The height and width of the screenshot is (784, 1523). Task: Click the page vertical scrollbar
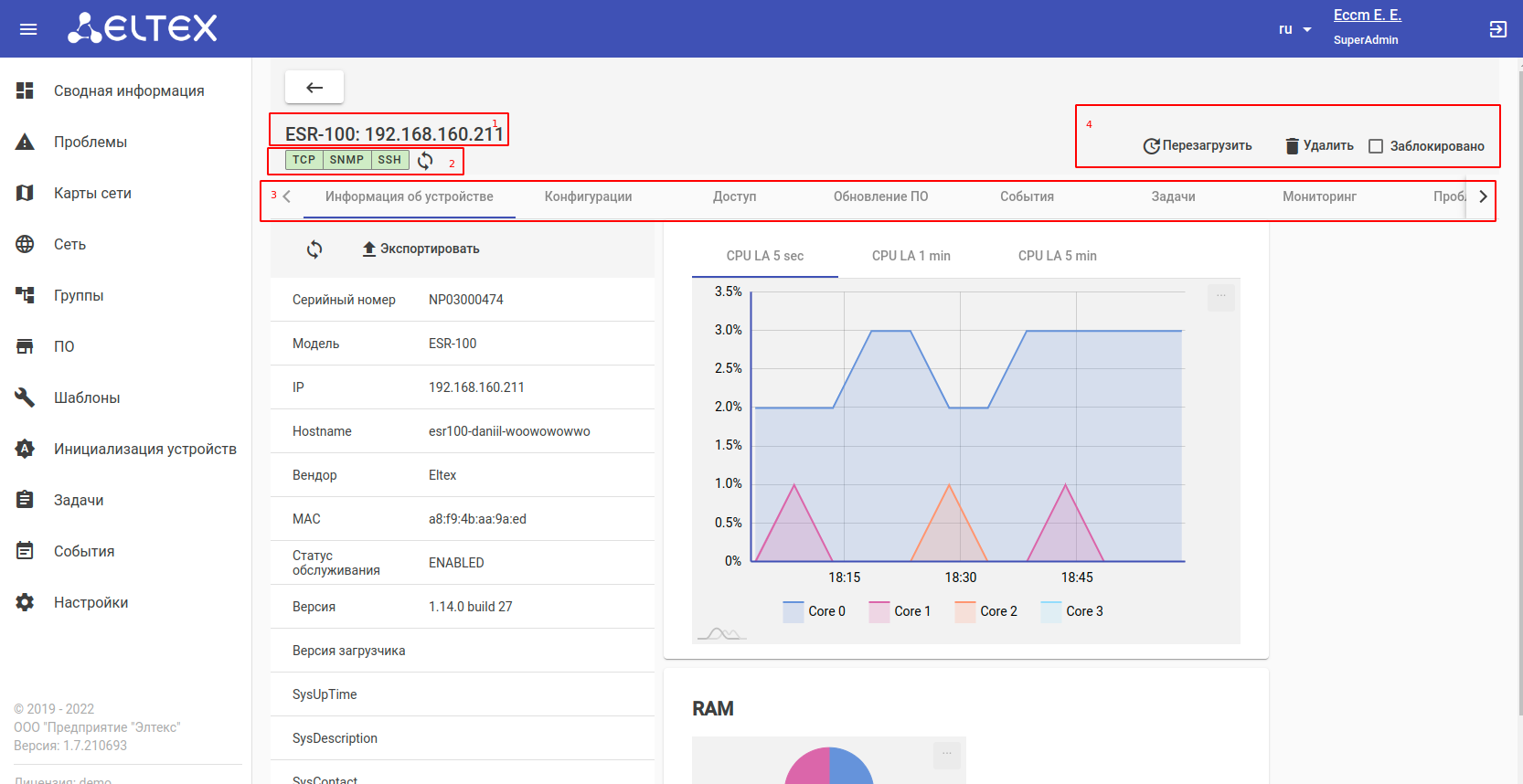click(x=1518, y=393)
